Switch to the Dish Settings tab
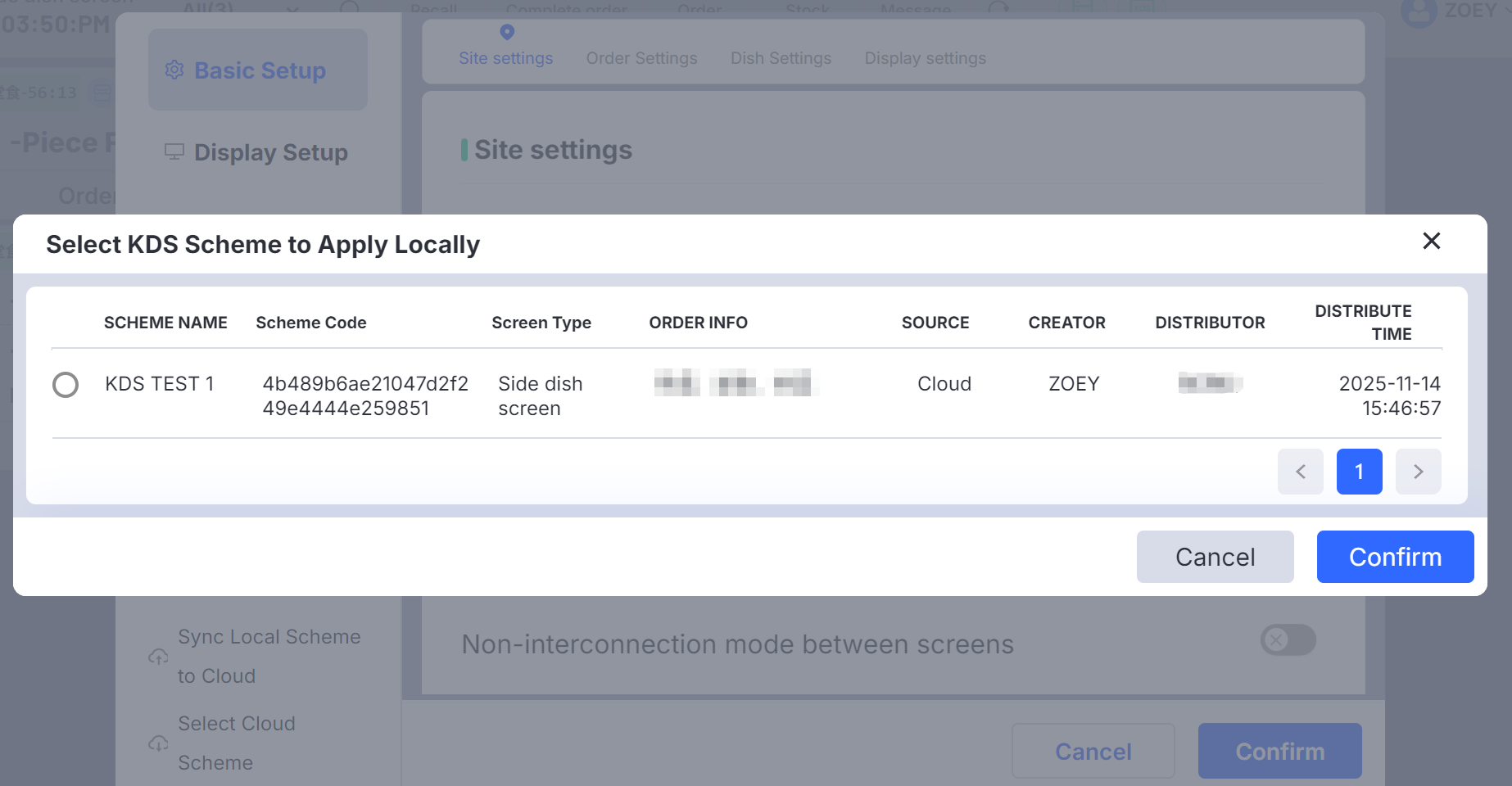Screen dimensions: 1512x786 tap(781, 59)
